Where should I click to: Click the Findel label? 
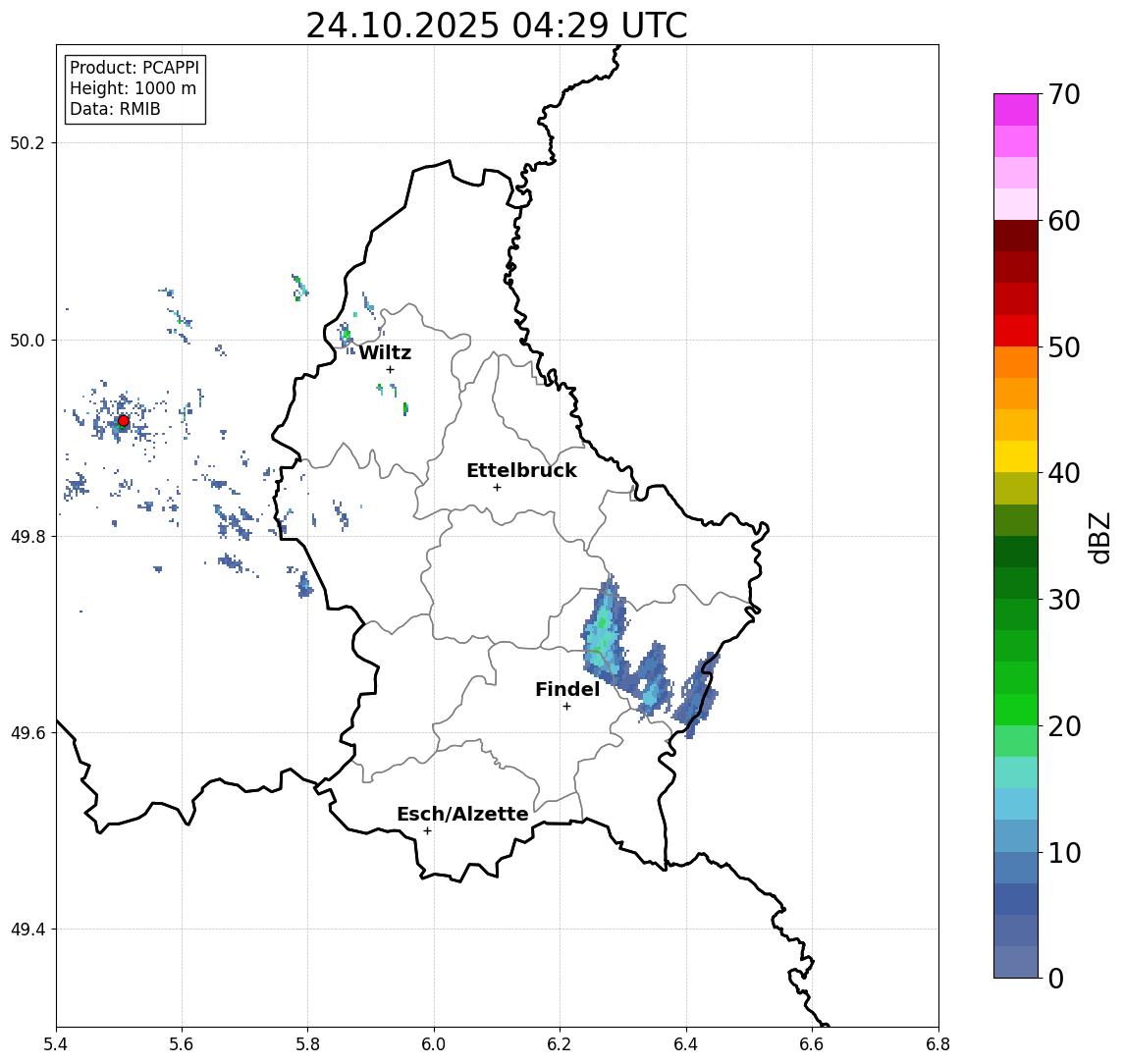pos(567,689)
